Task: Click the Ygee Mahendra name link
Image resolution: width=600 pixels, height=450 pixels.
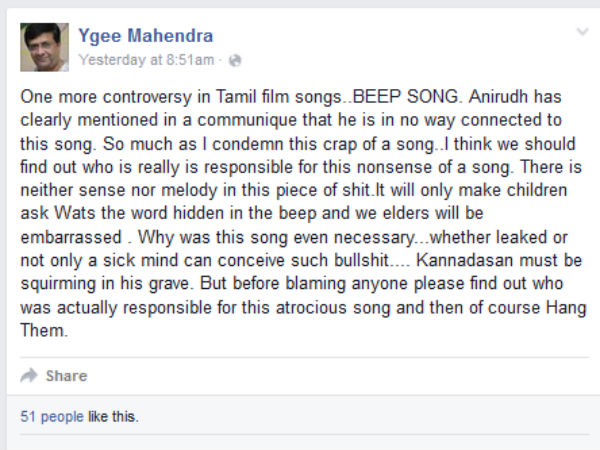Action: point(146,36)
